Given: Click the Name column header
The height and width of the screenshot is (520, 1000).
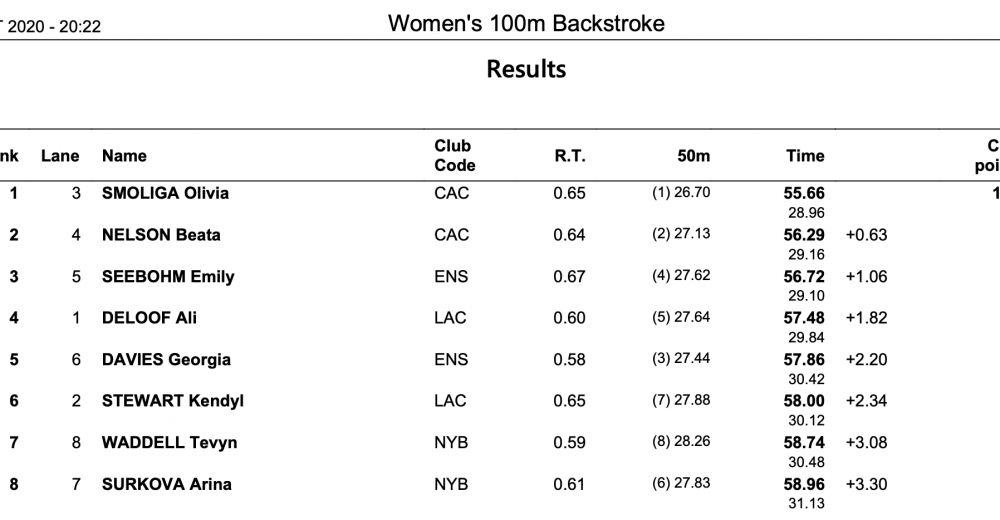Looking at the screenshot, I should (124, 156).
